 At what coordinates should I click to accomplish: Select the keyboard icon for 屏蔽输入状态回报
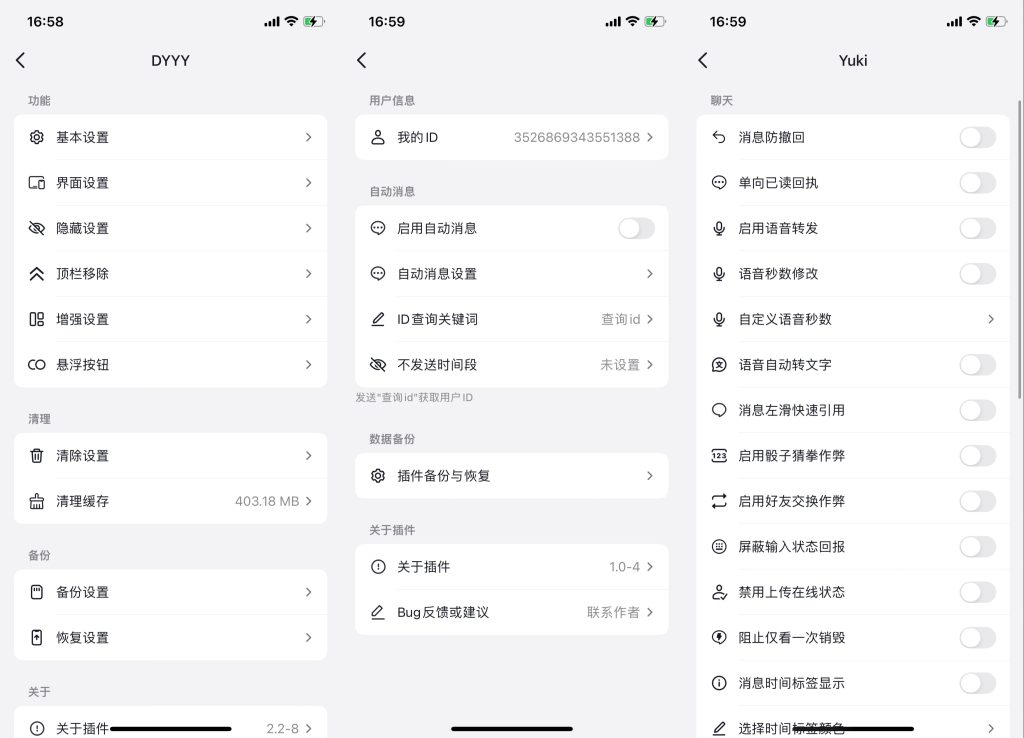[718, 546]
